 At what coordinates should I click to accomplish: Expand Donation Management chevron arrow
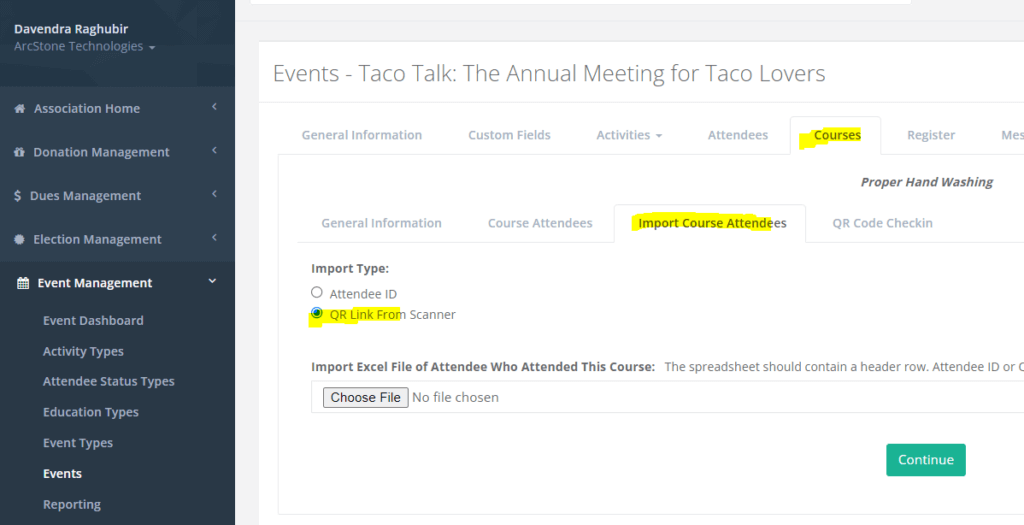214,151
